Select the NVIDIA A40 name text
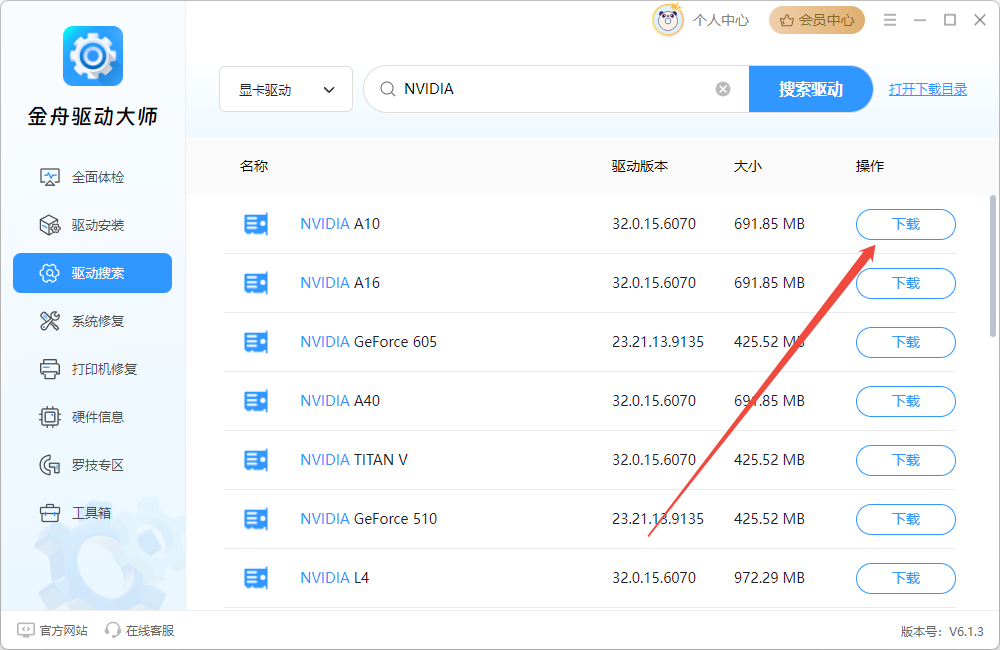Screen dimensions: 1000x650 [x=340, y=401]
